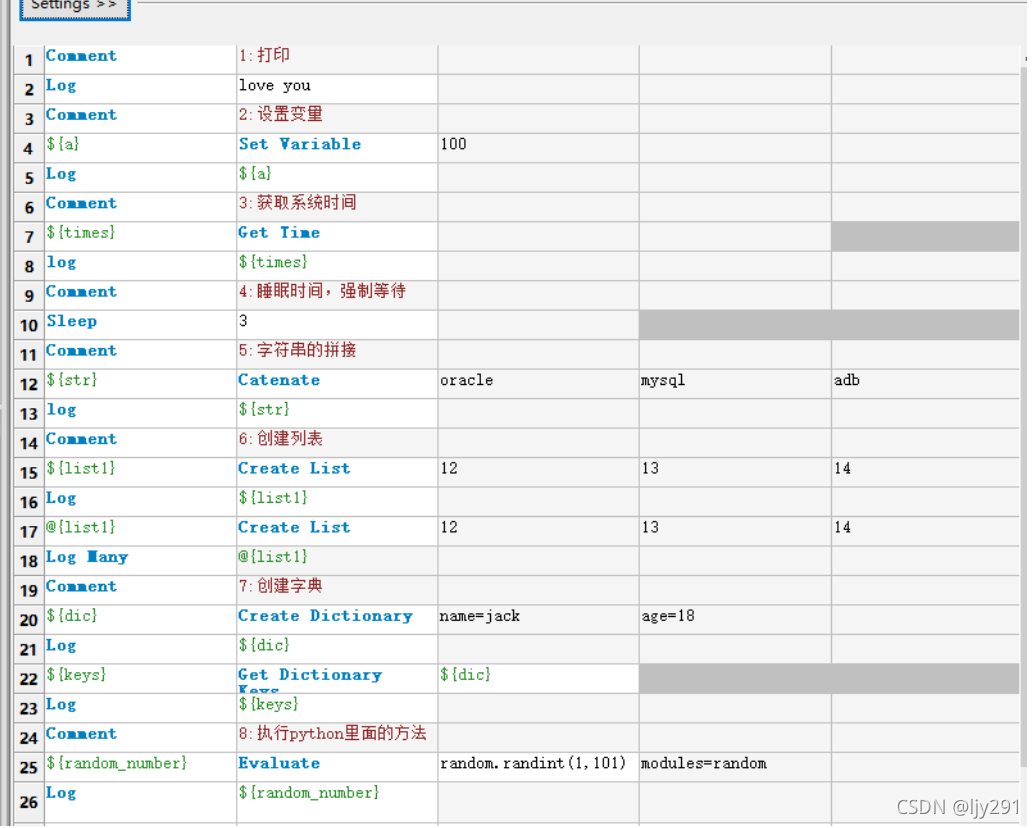
Task: Select the ${dic} variable cell in row 20
Action: tap(140, 620)
